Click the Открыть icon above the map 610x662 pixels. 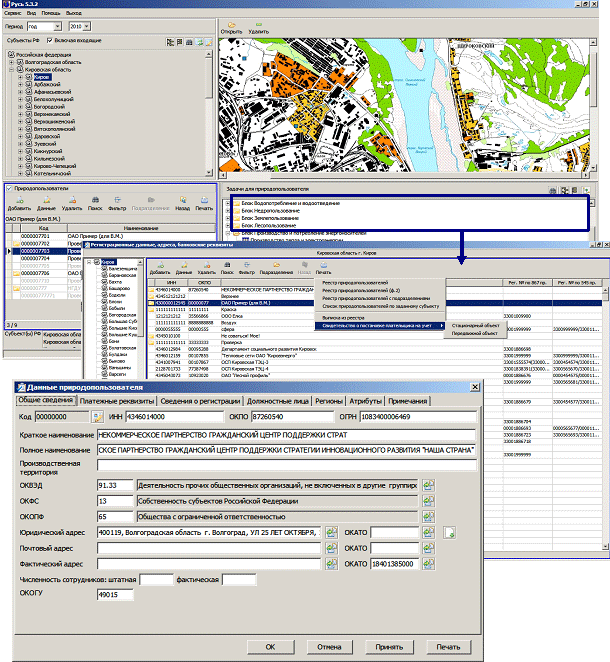pos(231,24)
